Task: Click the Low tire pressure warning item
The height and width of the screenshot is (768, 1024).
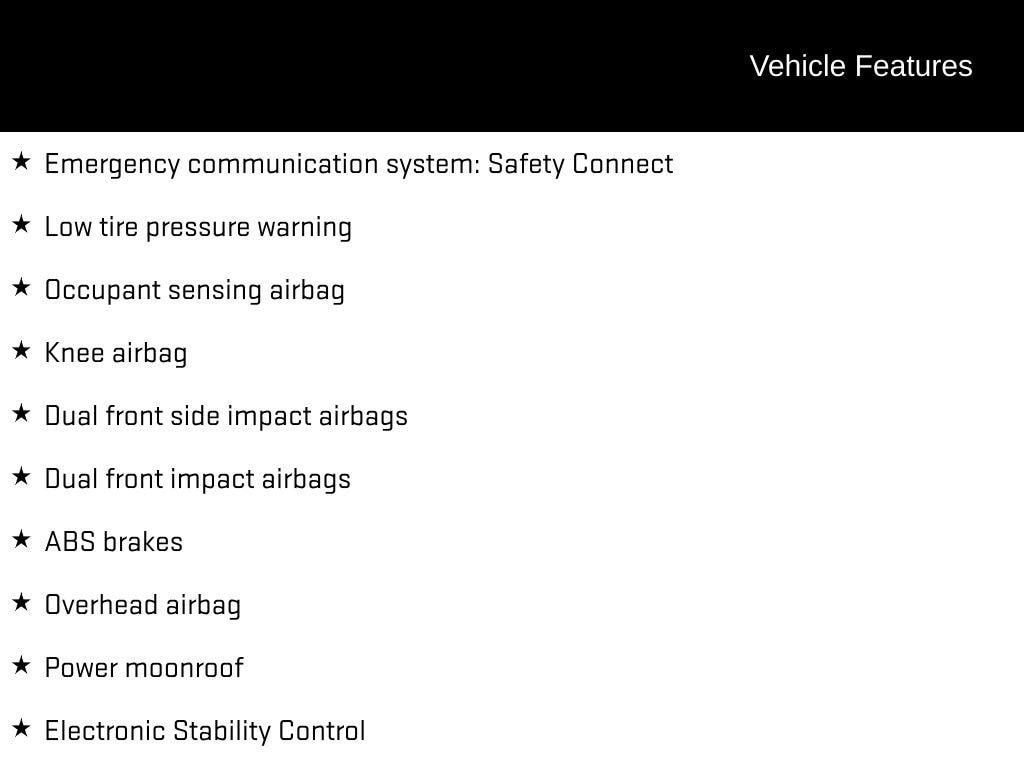Action: tap(198, 227)
